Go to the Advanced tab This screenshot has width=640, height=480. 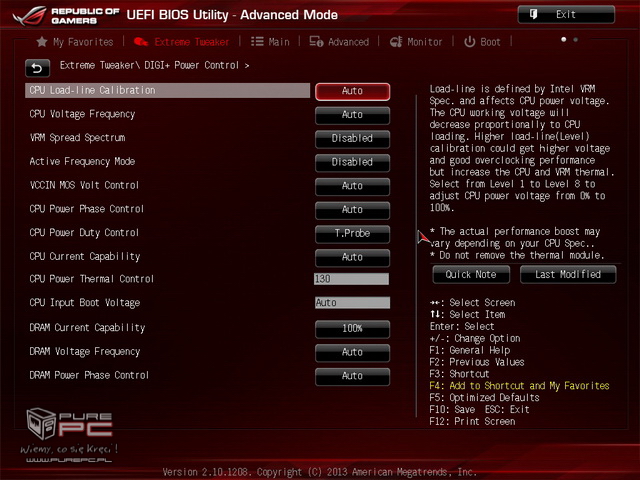pos(339,42)
